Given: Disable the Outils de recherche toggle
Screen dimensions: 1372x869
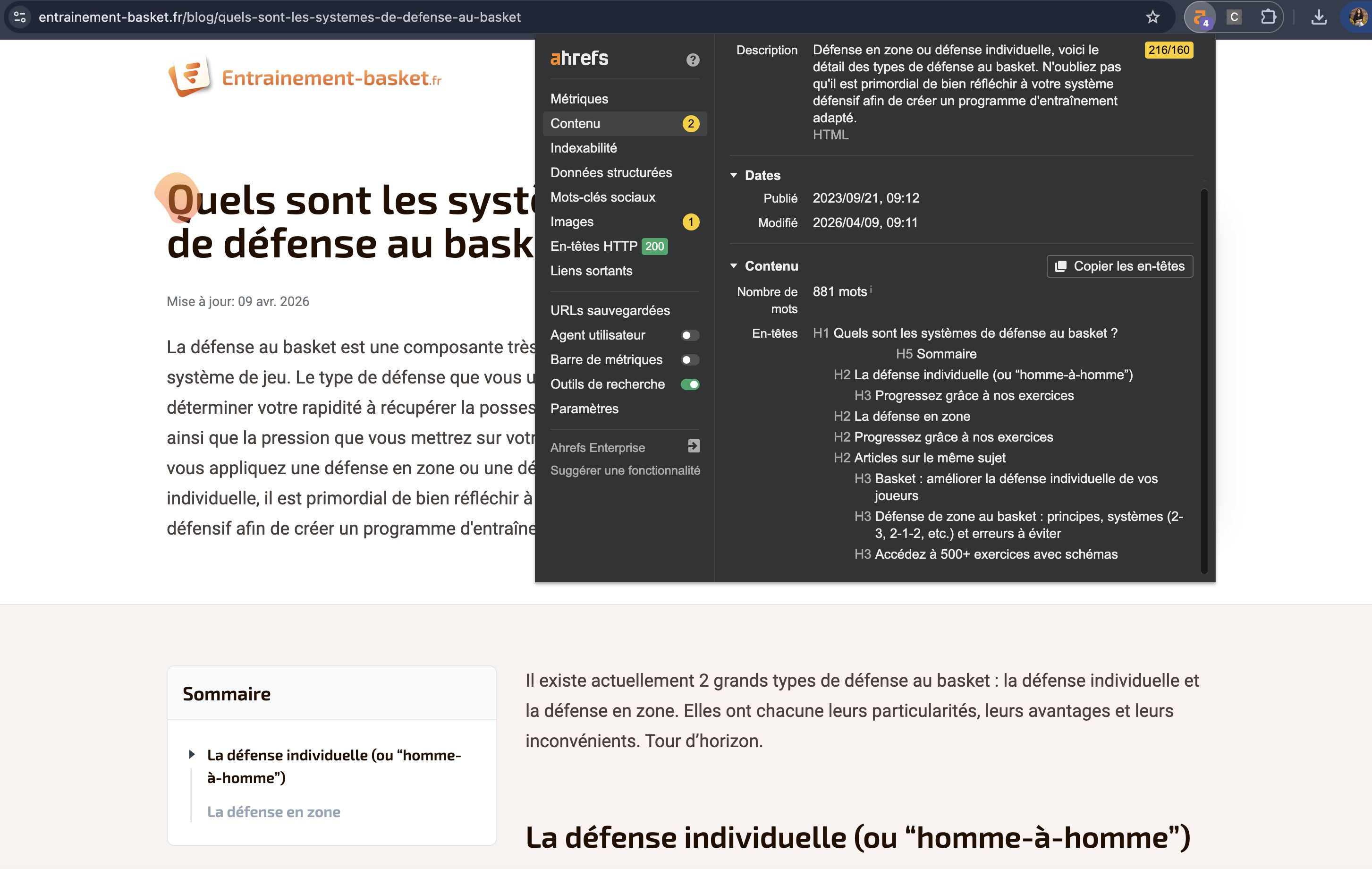Looking at the screenshot, I should pyautogui.click(x=689, y=384).
